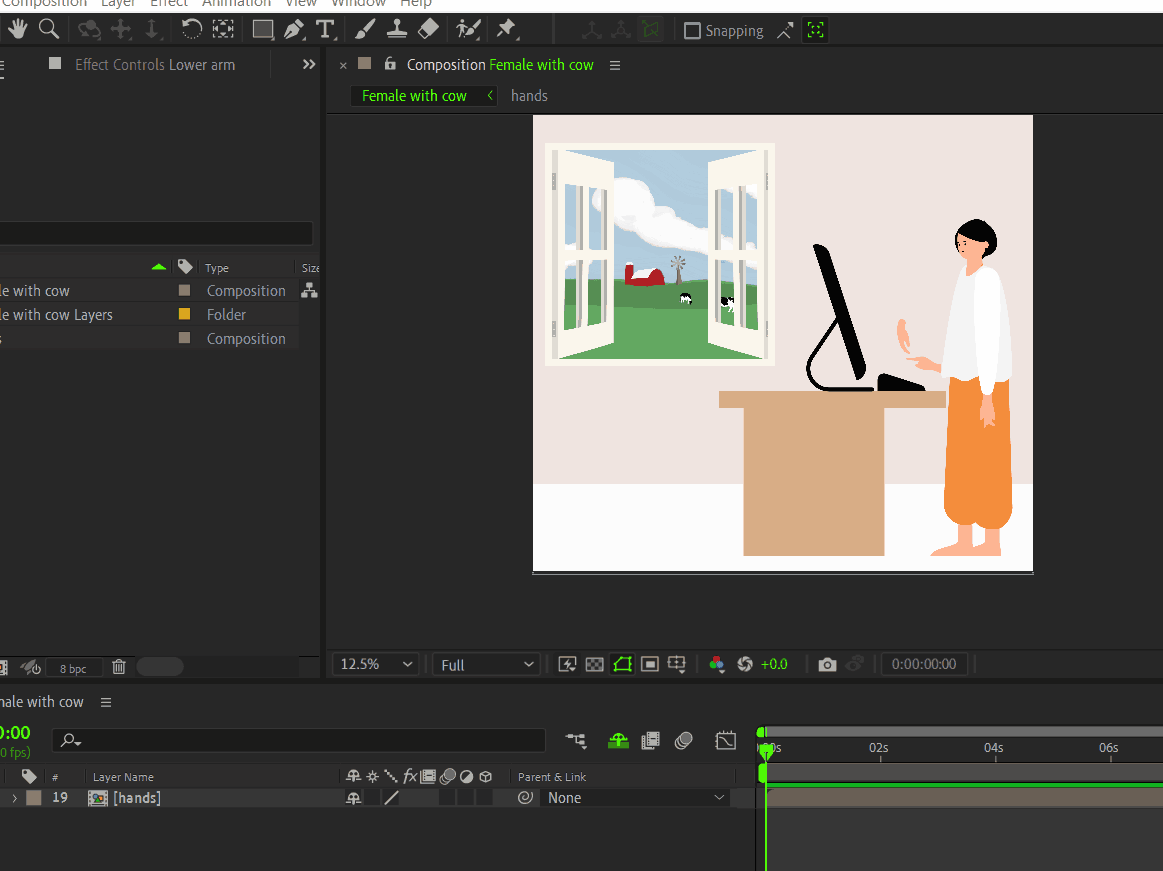
Task: Click the parent pick whip for hands layer
Action: pyautogui.click(x=525, y=798)
